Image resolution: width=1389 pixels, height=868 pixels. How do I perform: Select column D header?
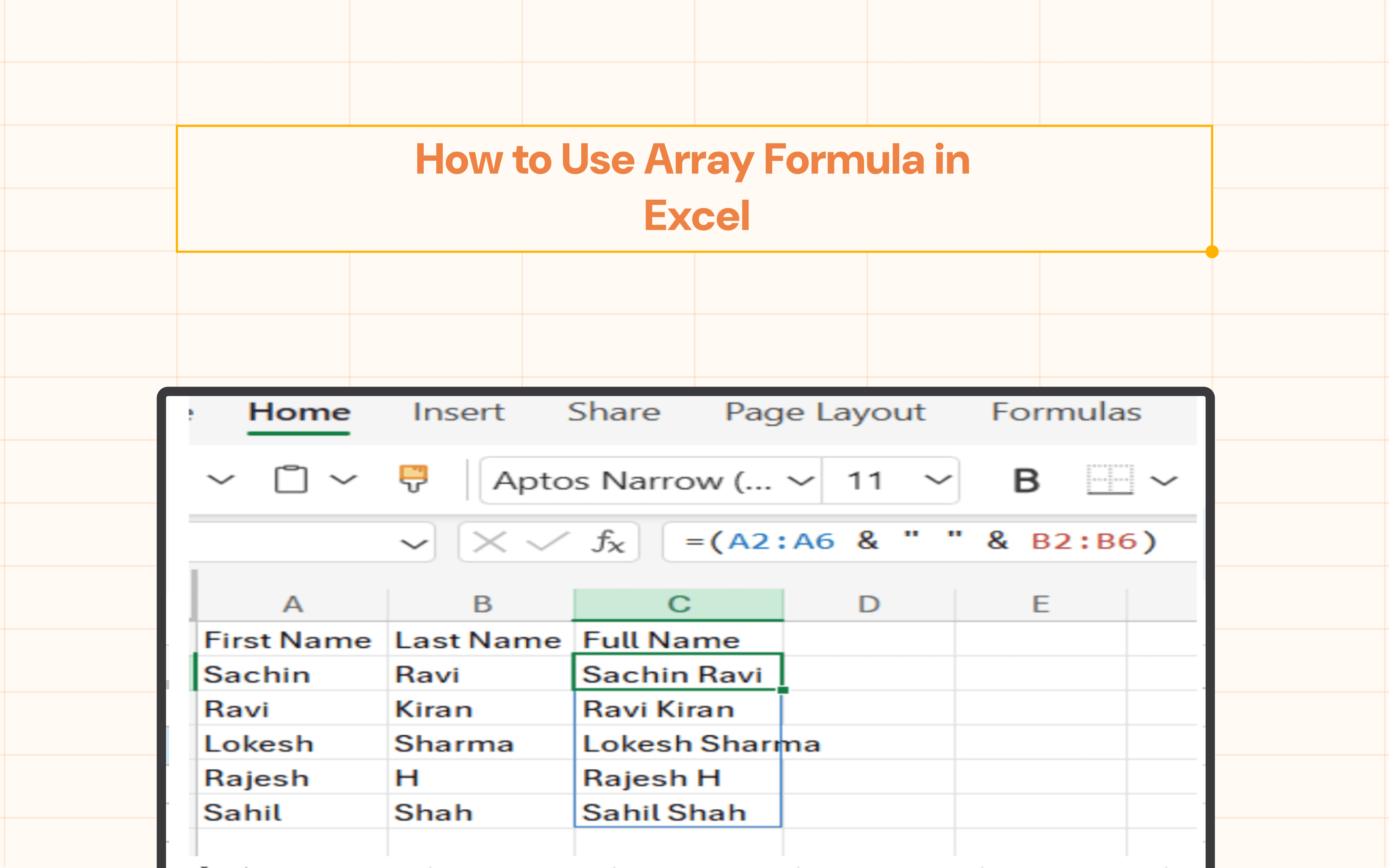coord(869,605)
